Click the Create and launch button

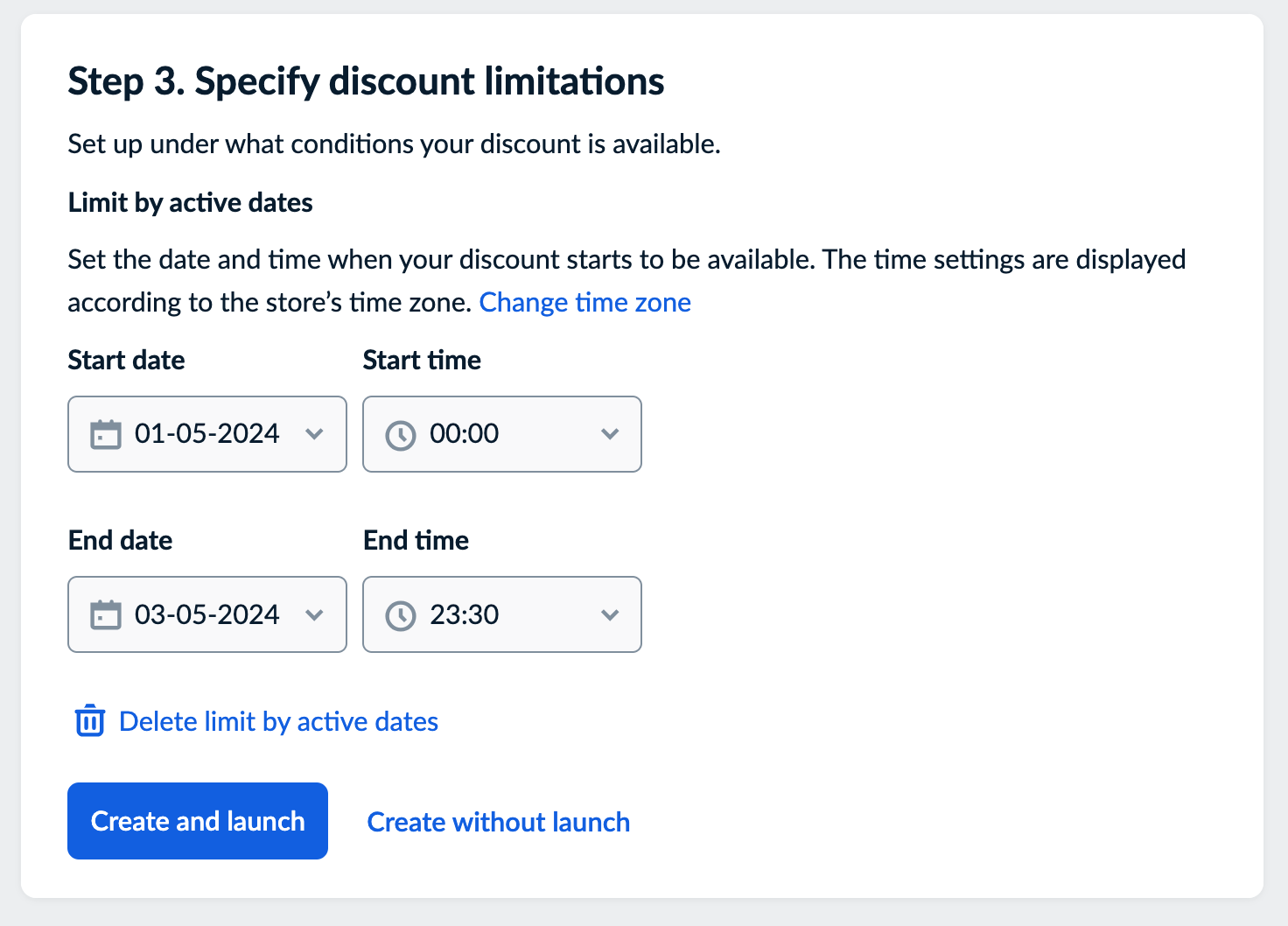click(197, 820)
